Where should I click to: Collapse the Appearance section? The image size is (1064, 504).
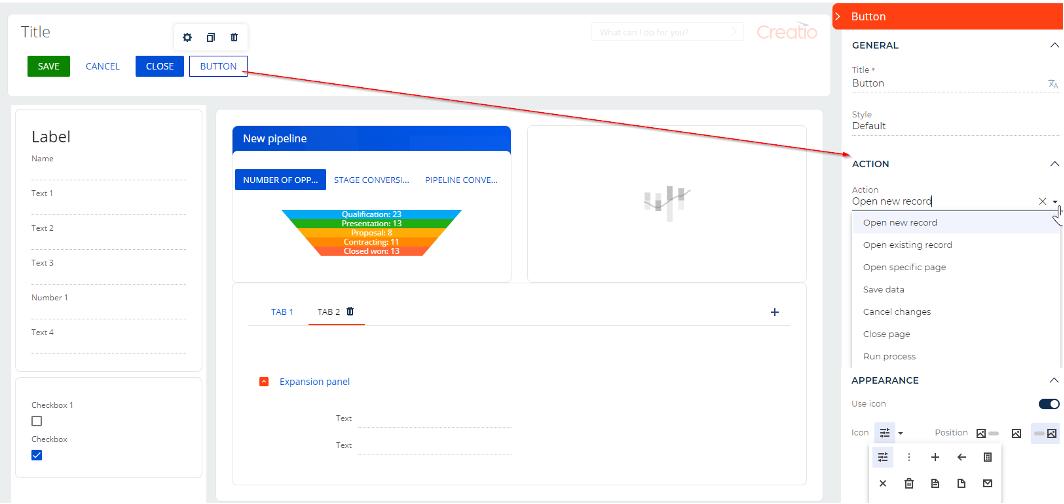(x=1054, y=381)
